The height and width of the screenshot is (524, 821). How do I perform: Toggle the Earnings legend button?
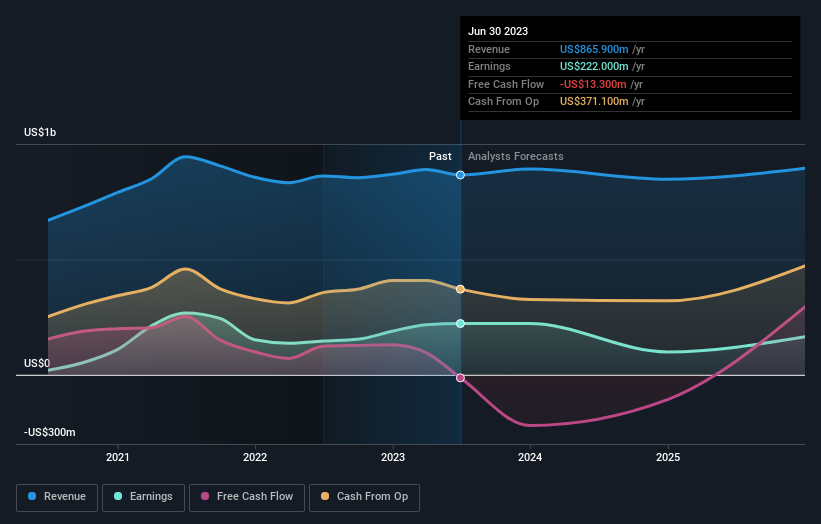[x=143, y=497]
